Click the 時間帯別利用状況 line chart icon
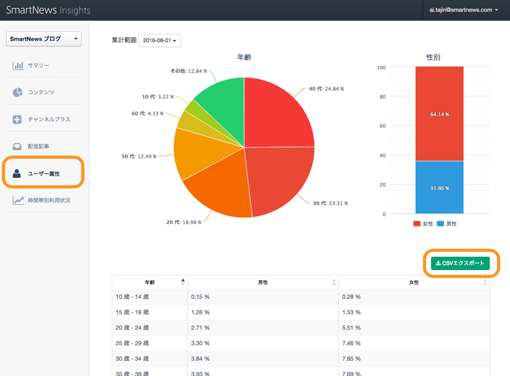The image size is (510, 376). pos(18,200)
